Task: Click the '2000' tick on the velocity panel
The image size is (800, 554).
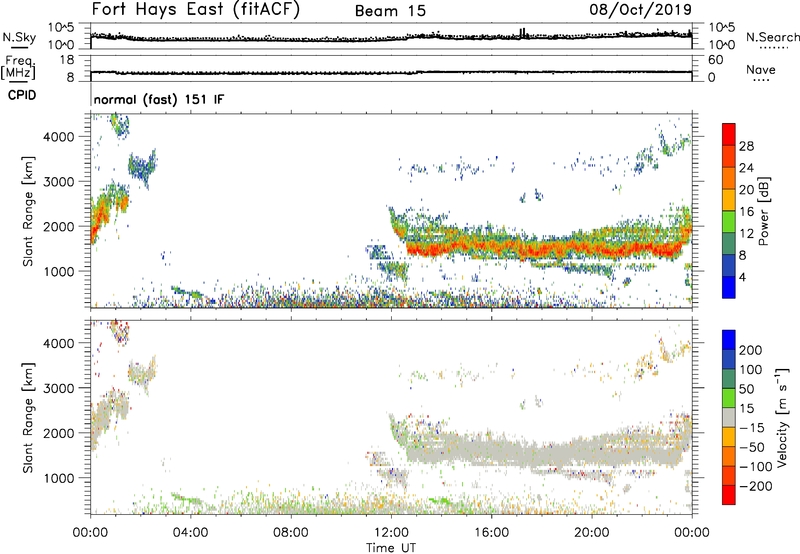Action: [59, 433]
